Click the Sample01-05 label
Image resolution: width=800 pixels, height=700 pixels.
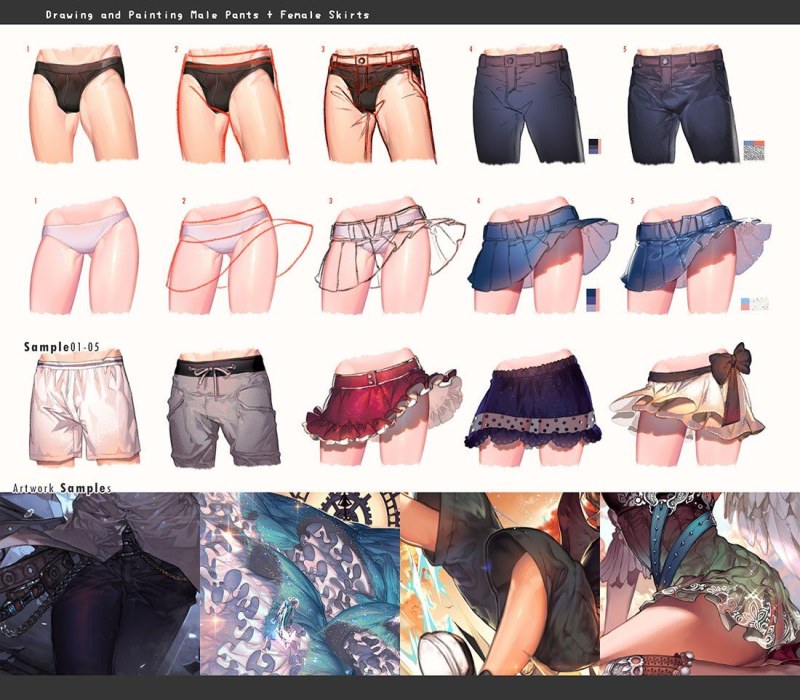click(62, 347)
